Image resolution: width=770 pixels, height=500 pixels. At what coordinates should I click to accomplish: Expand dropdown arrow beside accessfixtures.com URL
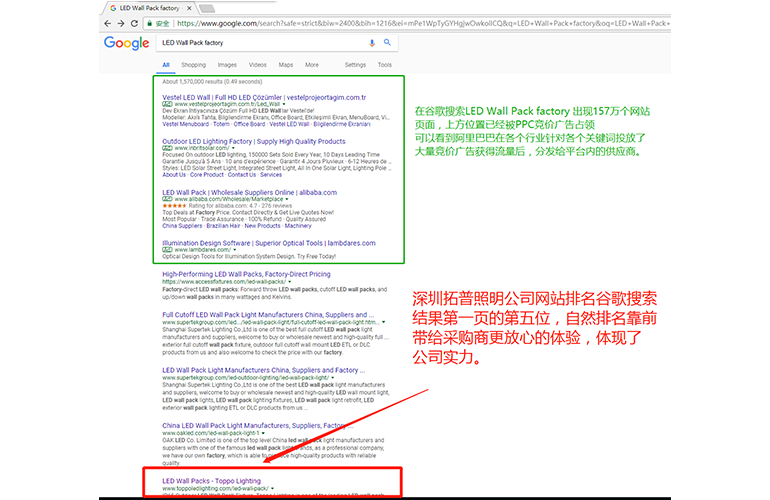click(x=290, y=282)
